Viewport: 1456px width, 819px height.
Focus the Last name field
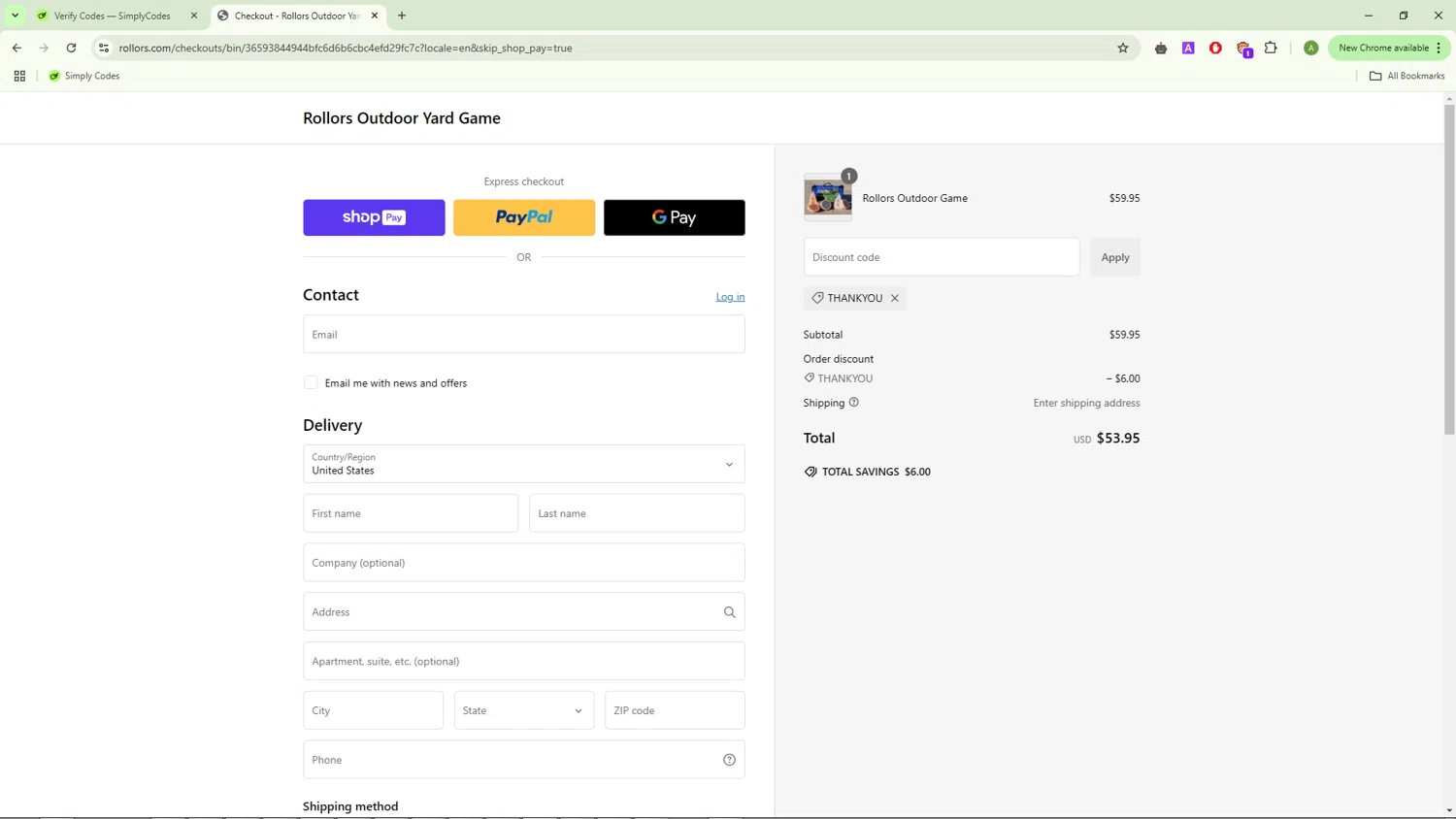[637, 513]
